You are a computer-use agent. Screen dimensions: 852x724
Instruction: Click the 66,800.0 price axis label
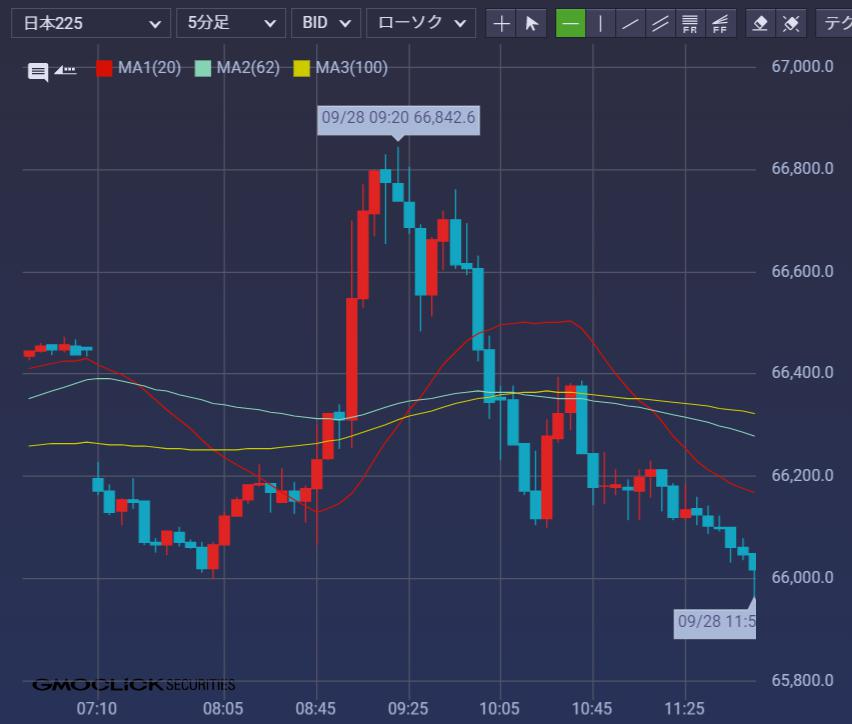pos(803,169)
